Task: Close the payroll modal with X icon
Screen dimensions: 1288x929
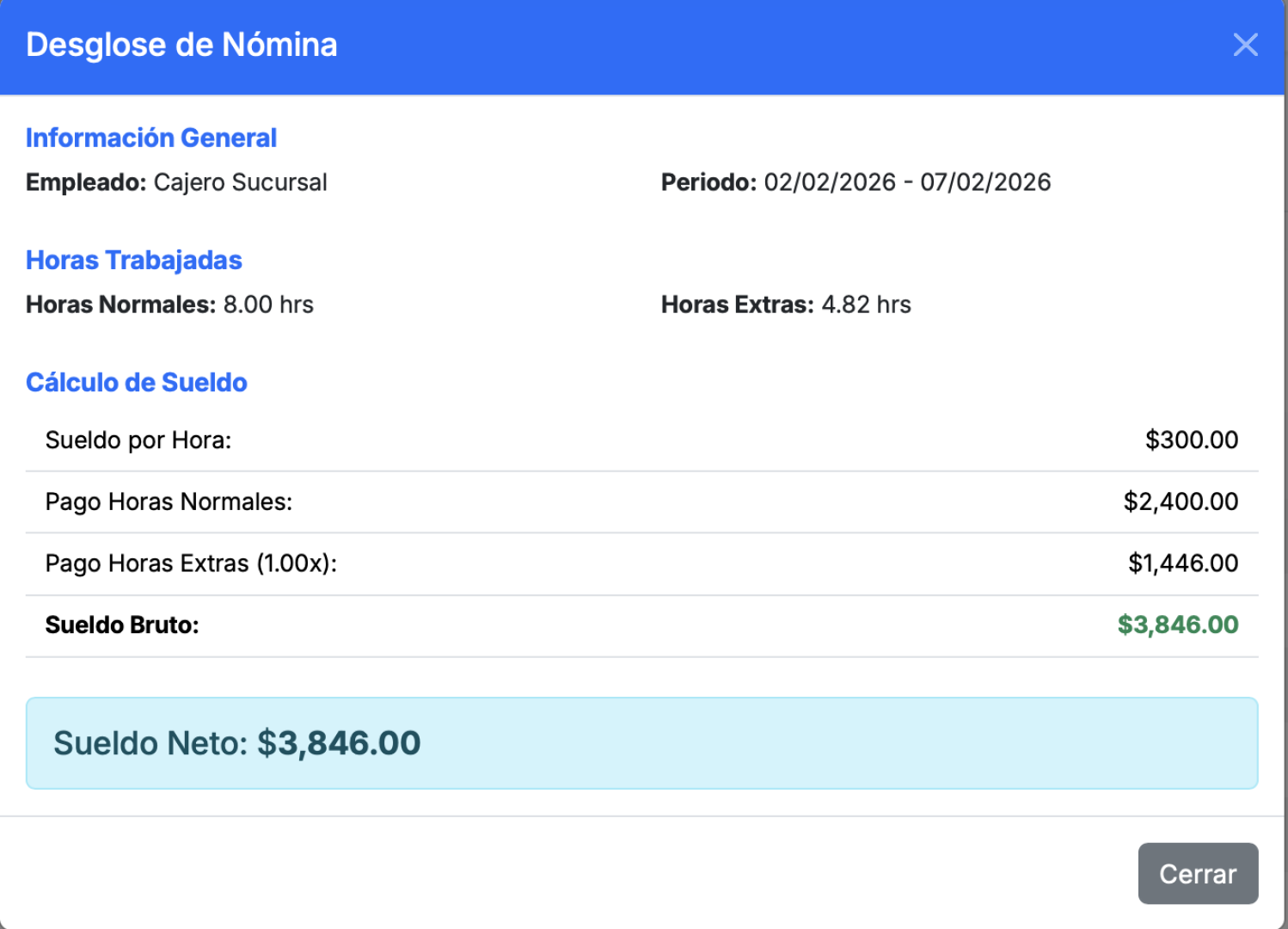Action: 1245,45
